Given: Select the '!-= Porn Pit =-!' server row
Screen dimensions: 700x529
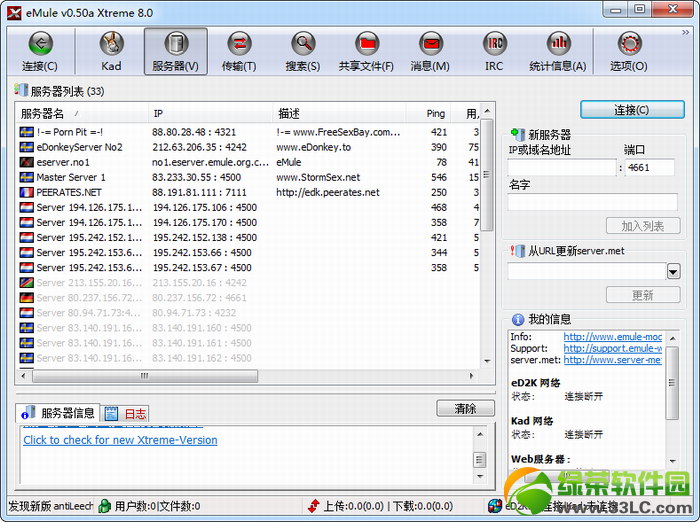Looking at the screenshot, I should 249,132.
